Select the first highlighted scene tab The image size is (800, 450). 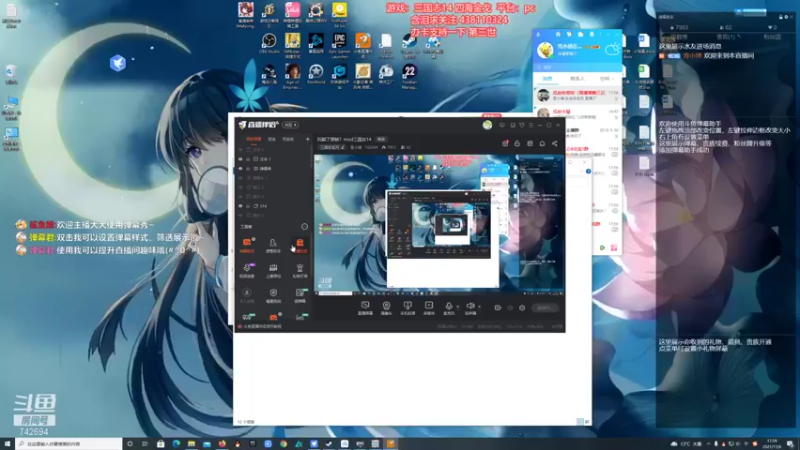(253, 139)
